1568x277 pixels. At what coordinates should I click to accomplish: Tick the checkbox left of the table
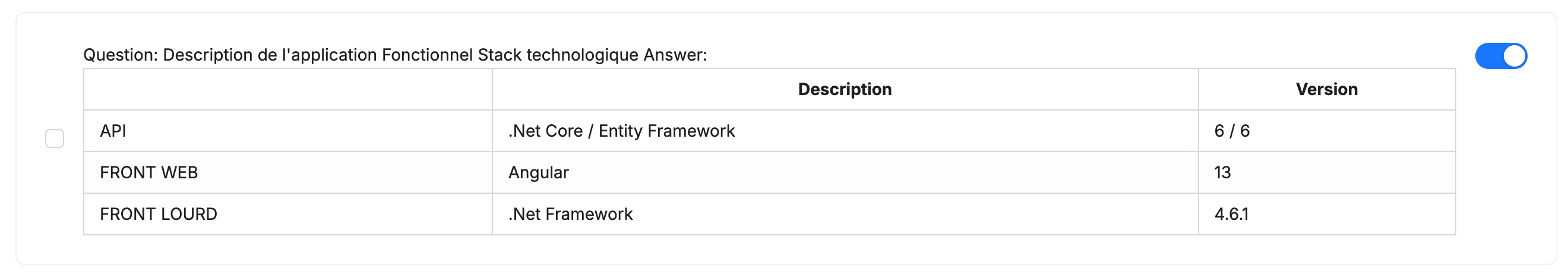click(55, 139)
